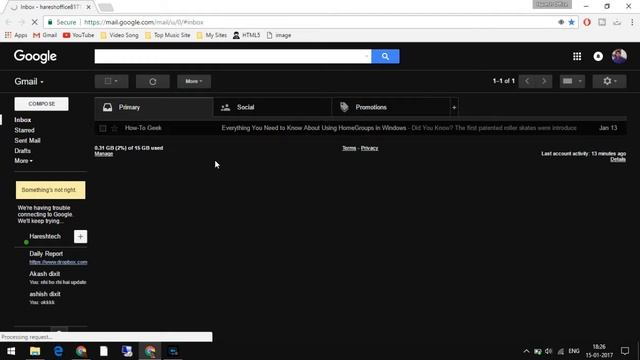640x360 pixels.
Task: Open the image bookmark
Action: click(x=279, y=36)
